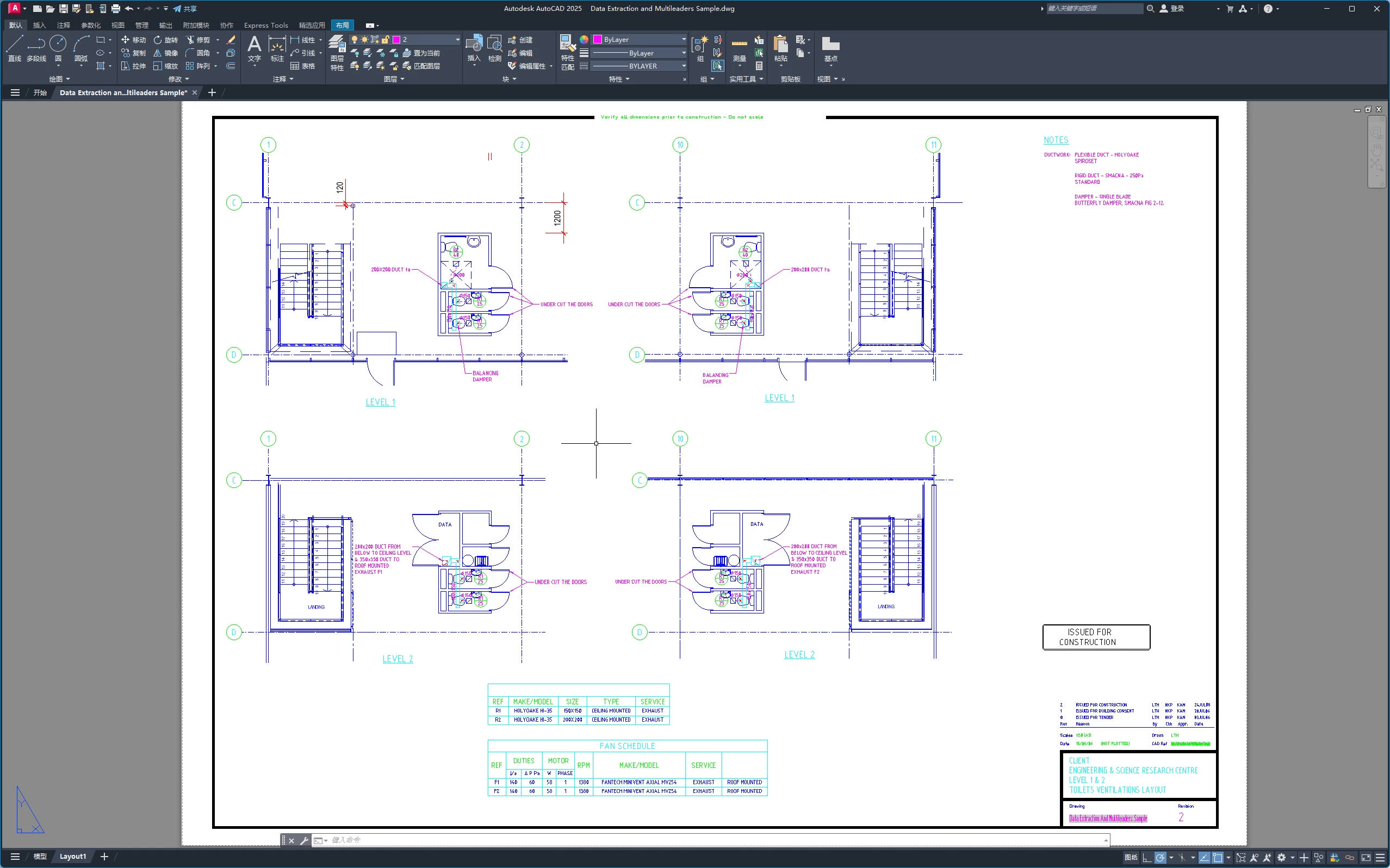Open the workspace gear dropdown arrow
This screenshot has width=1390, height=868.
coord(1293,858)
